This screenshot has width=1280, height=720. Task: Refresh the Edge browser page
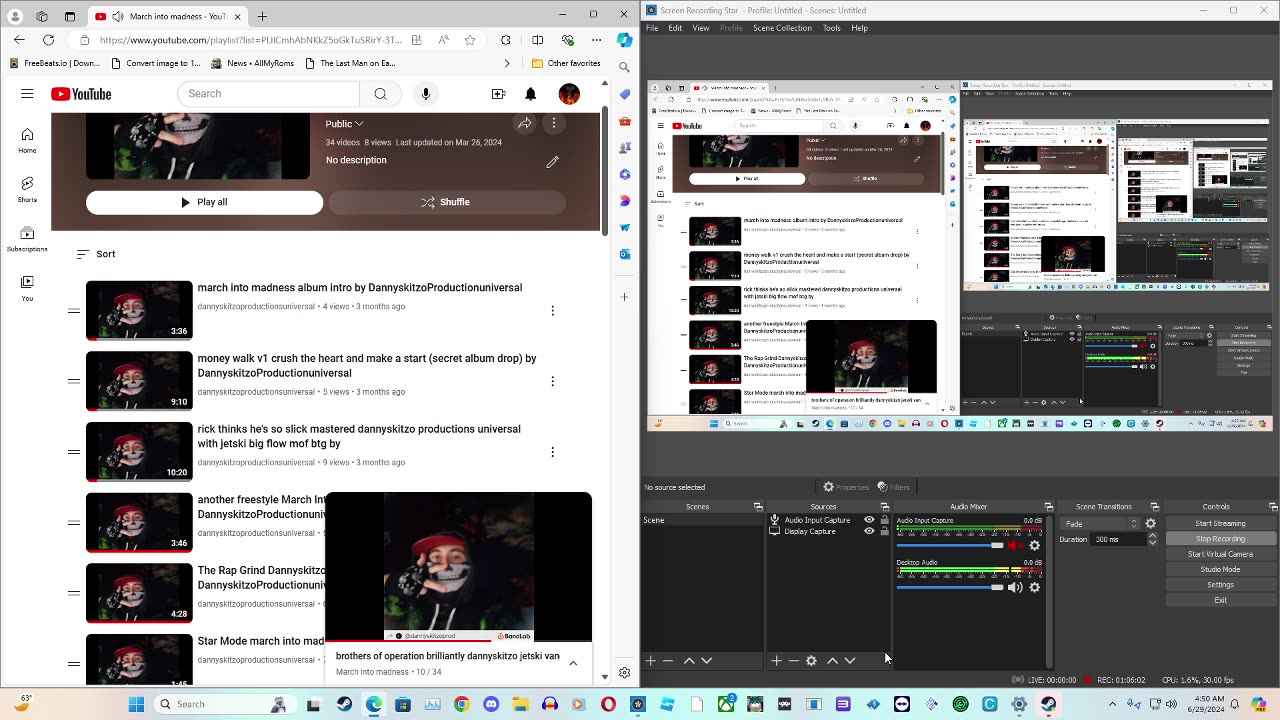48,40
